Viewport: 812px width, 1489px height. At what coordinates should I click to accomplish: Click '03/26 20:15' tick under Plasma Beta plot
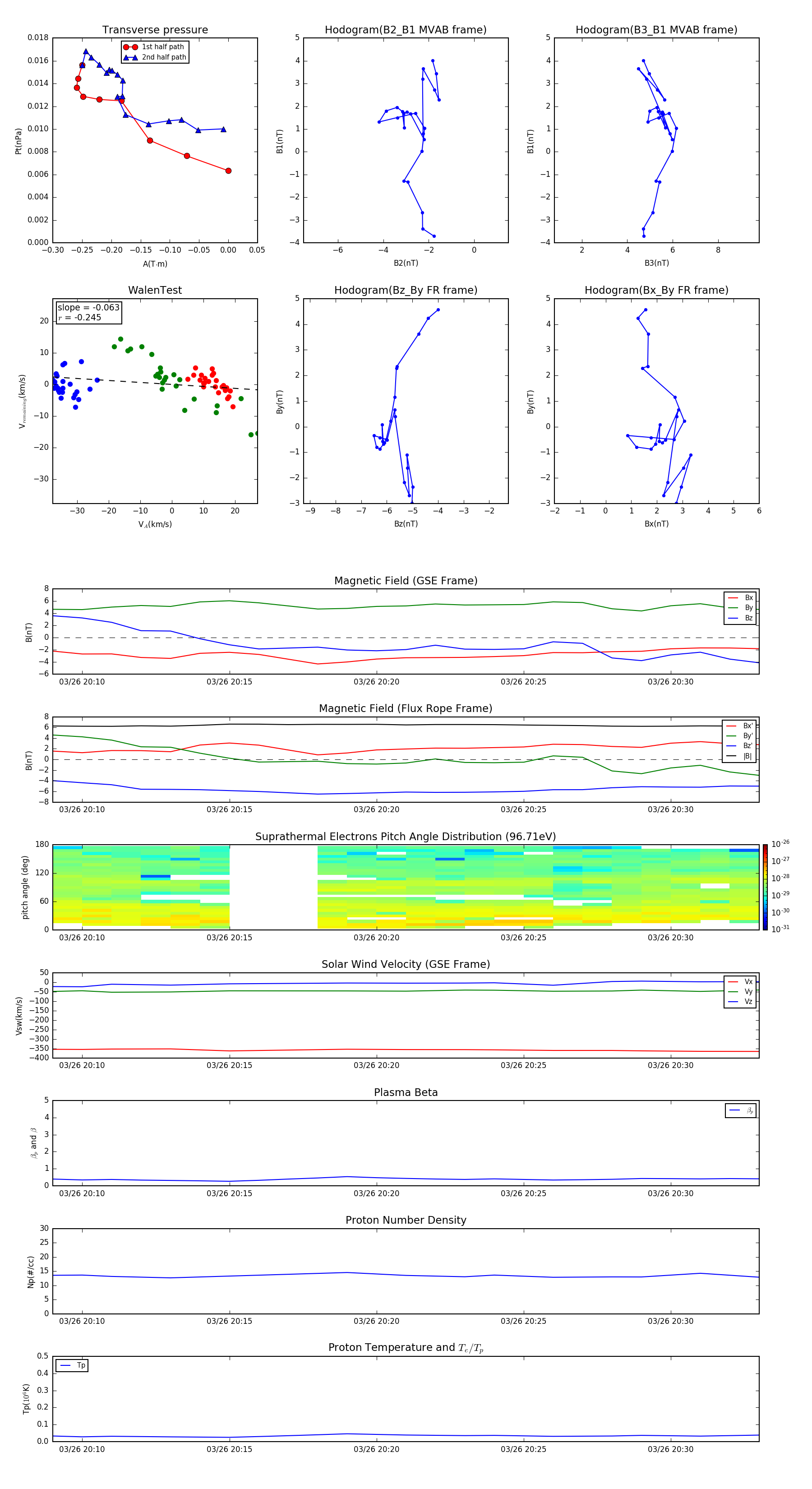(230, 1193)
